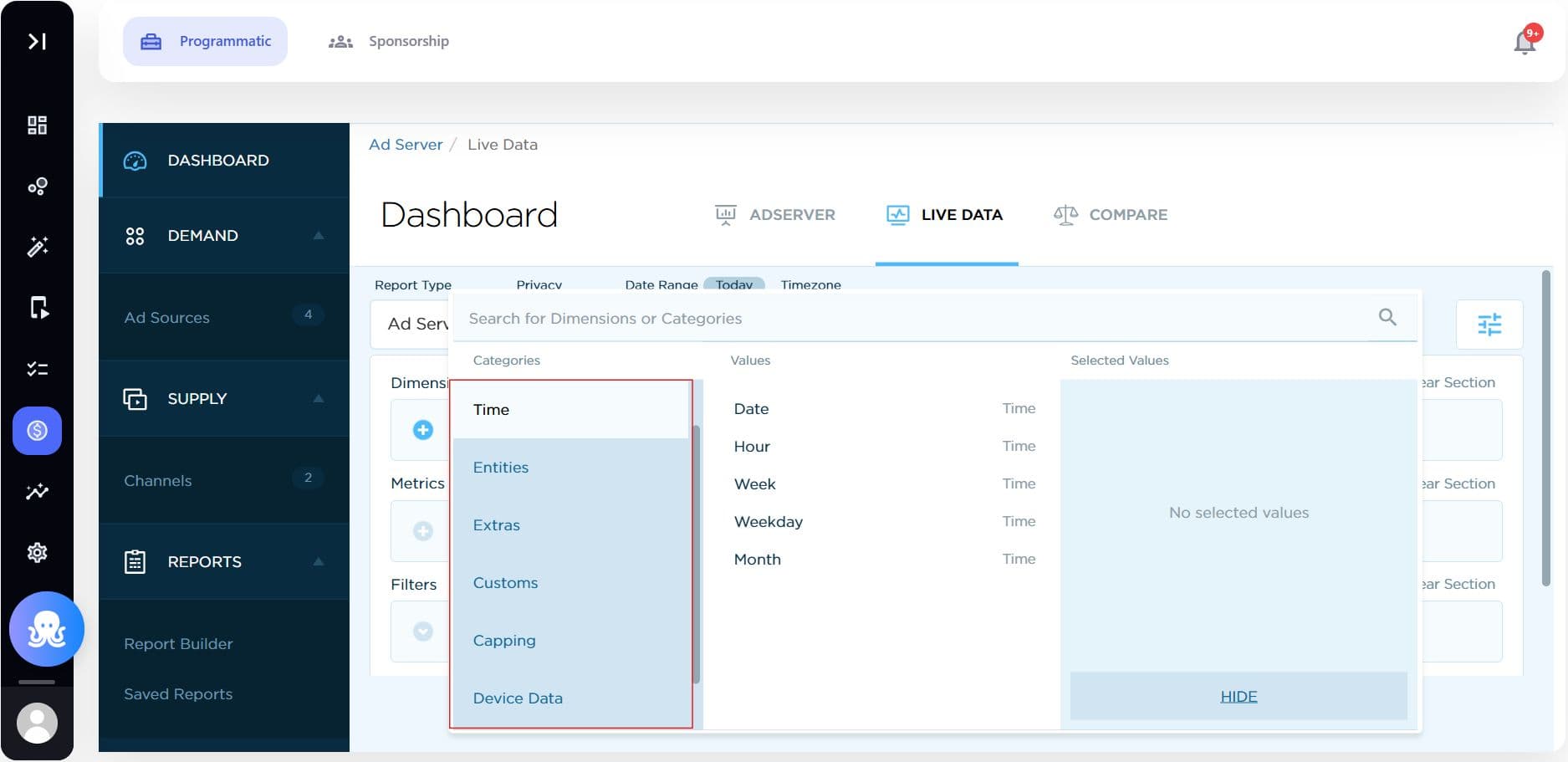
Task: Open Saved Reports
Action: tap(178, 694)
